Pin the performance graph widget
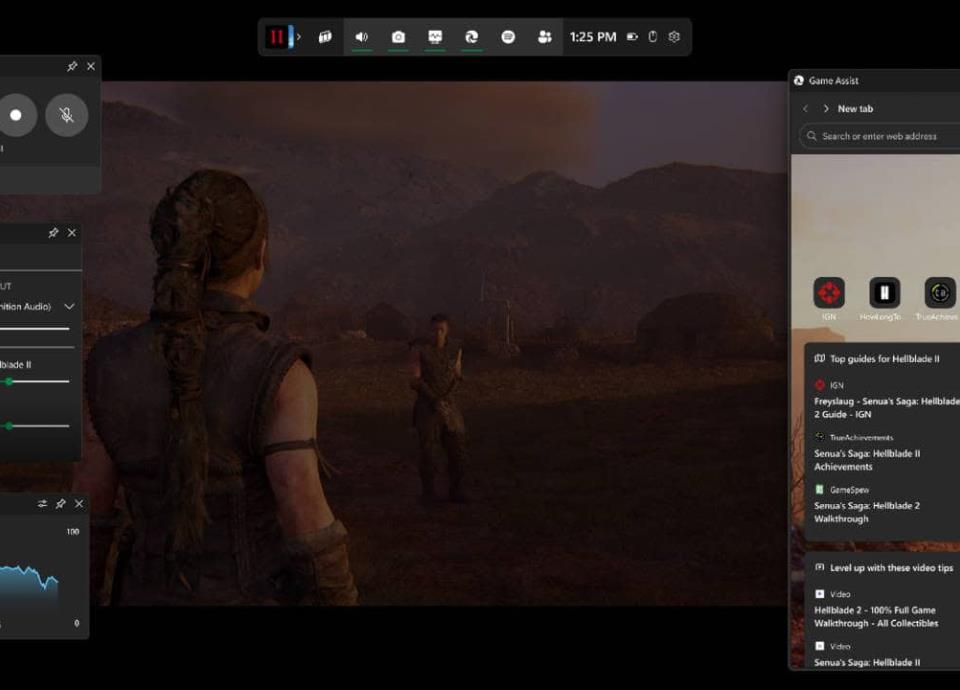 coord(60,504)
